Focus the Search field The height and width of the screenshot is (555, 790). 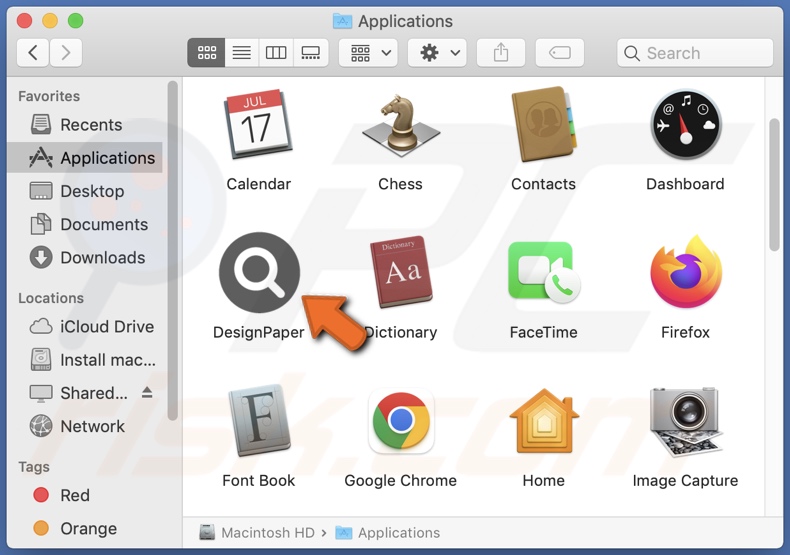pos(695,53)
